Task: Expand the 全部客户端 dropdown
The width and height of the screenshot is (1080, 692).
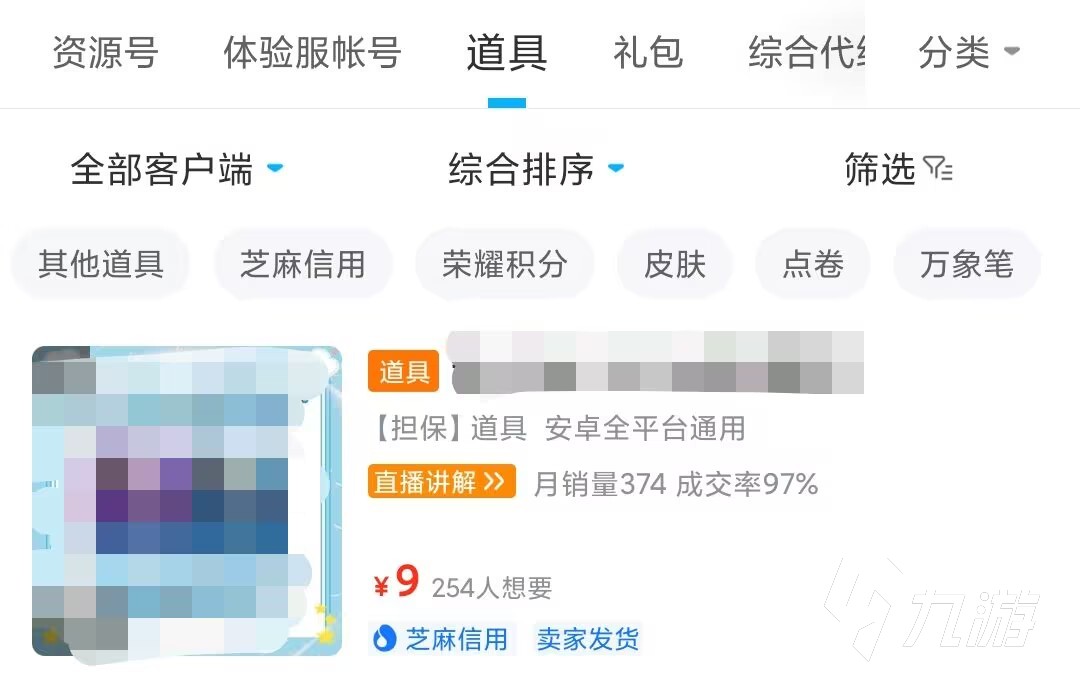Action: point(176,169)
